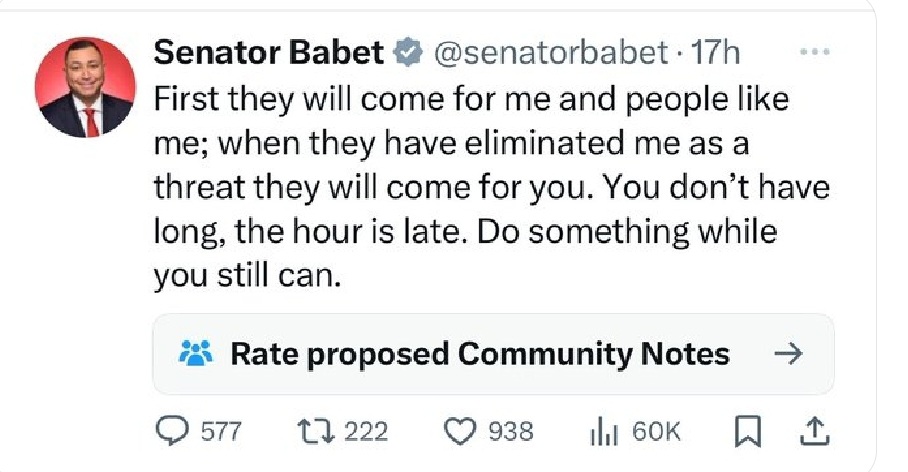Click the 938 likes count

click(x=510, y=432)
